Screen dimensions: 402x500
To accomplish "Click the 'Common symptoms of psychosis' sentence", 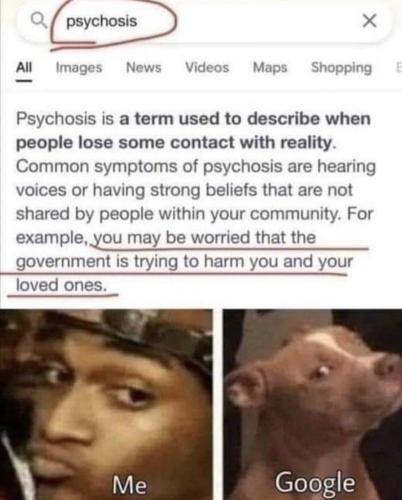I will [x=196, y=190].
